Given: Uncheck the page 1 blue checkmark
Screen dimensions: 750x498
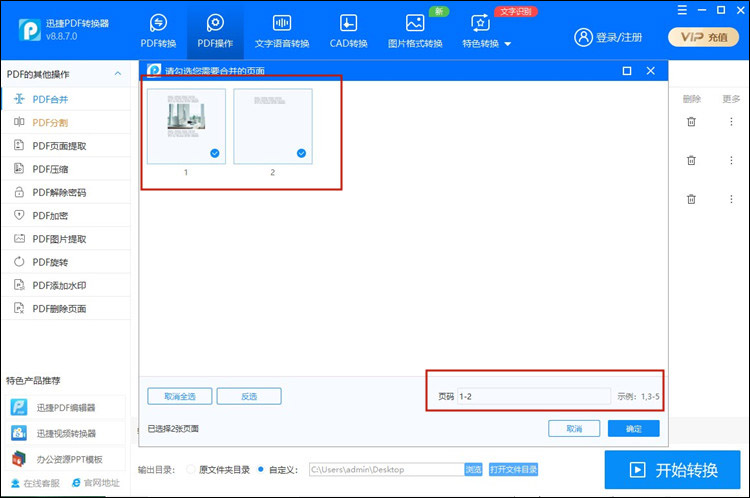Looking at the screenshot, I should (215, 153).
